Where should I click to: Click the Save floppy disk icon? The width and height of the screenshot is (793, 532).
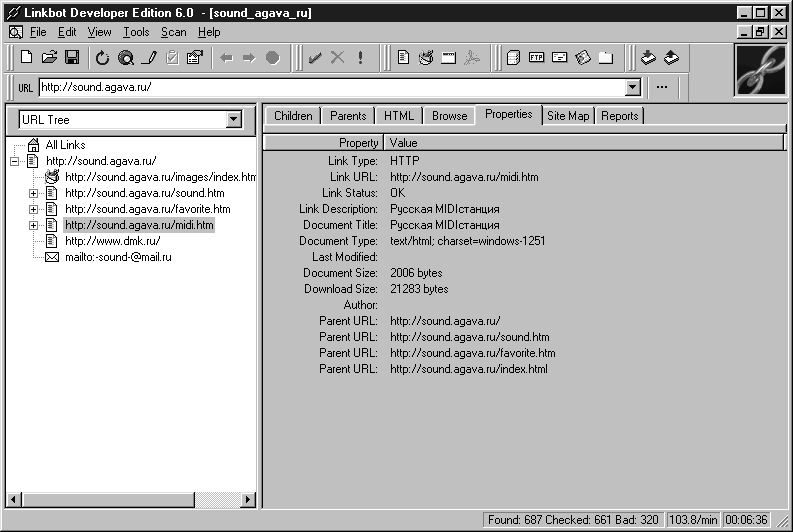[72, 57]
